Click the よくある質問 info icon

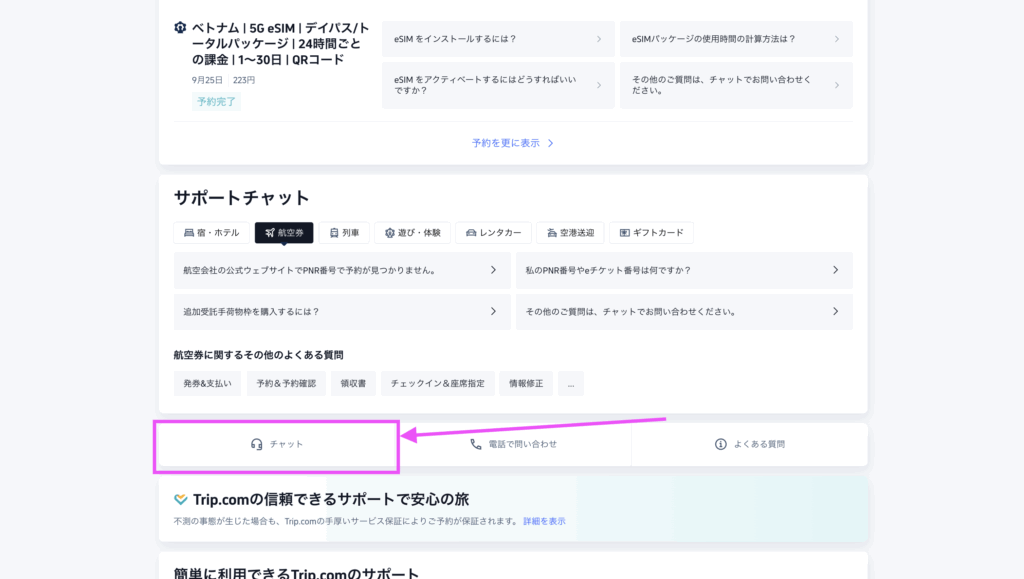coord(721,444)
